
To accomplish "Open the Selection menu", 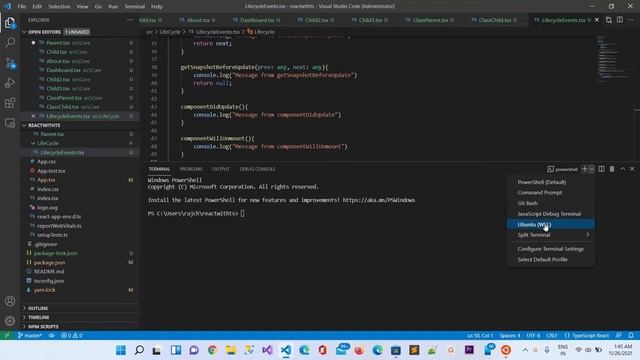I will point(59,6).
